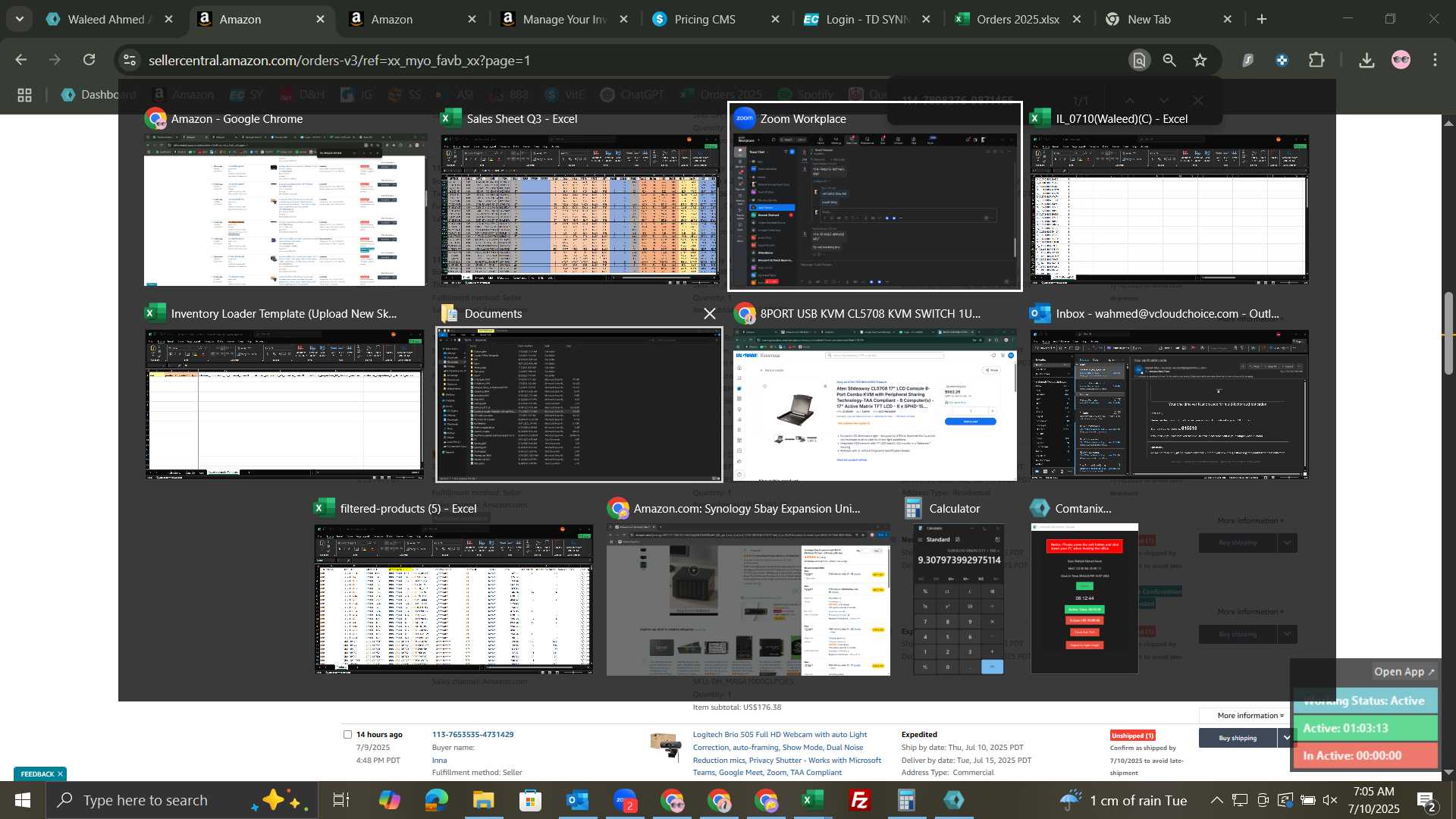1456x819 pixels.
Task: Dismiss the FEEDBACK tag with its X
Action: click(x=60, y=773)
